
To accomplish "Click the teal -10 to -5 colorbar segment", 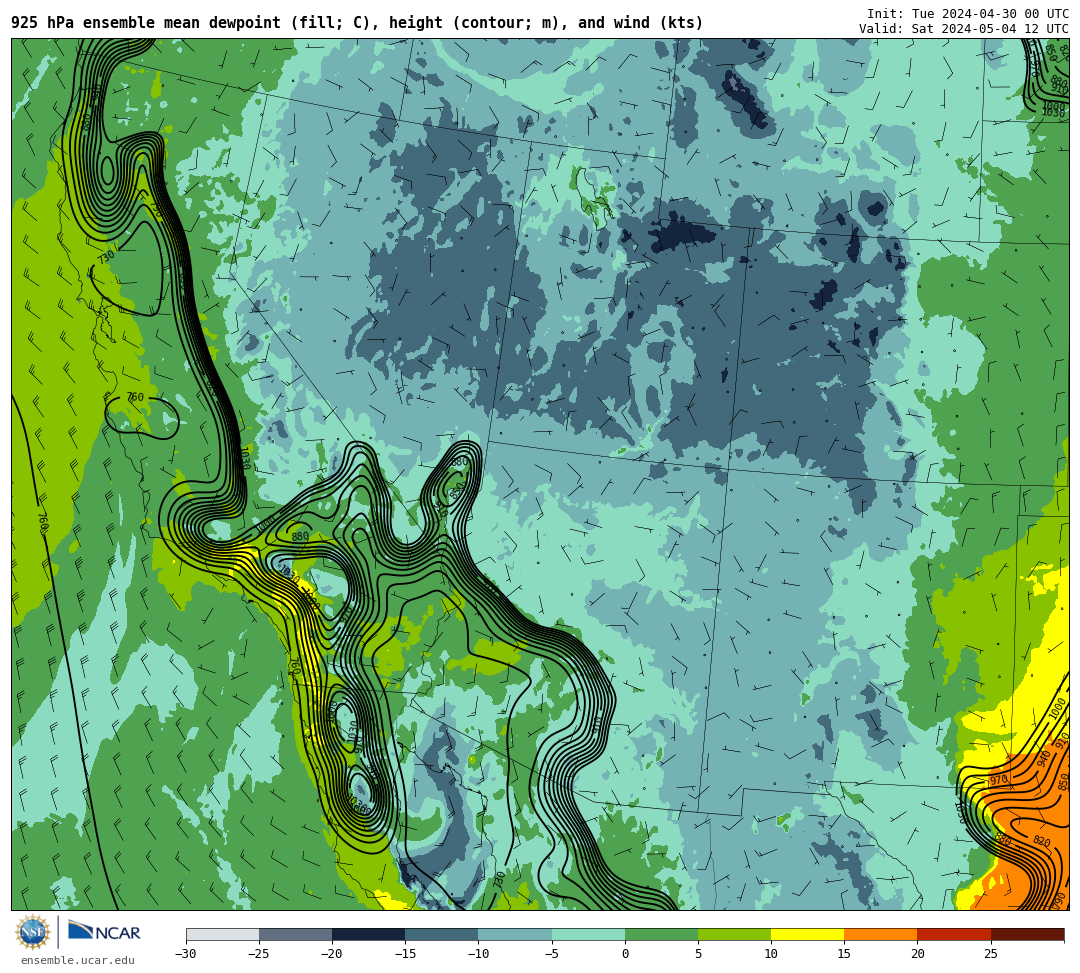I will [515, 934].
